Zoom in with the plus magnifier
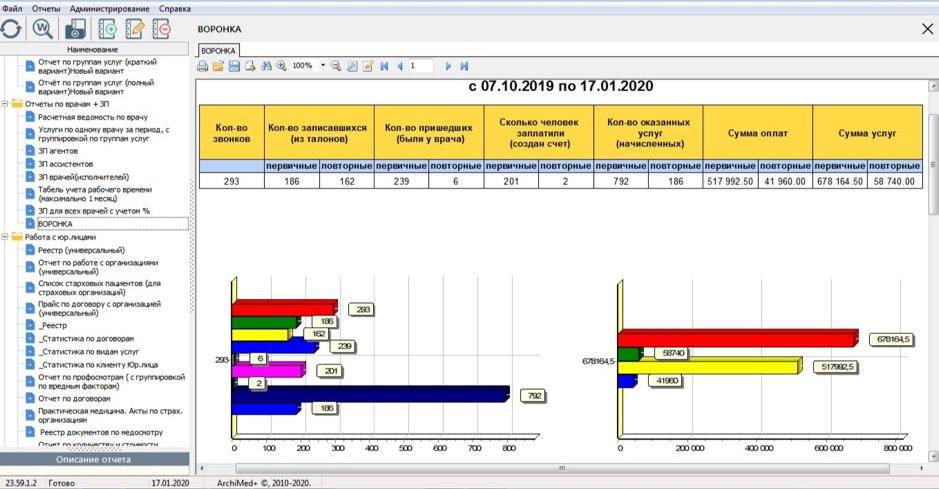This screenshot has height=489, width=939. coord(281,66)
